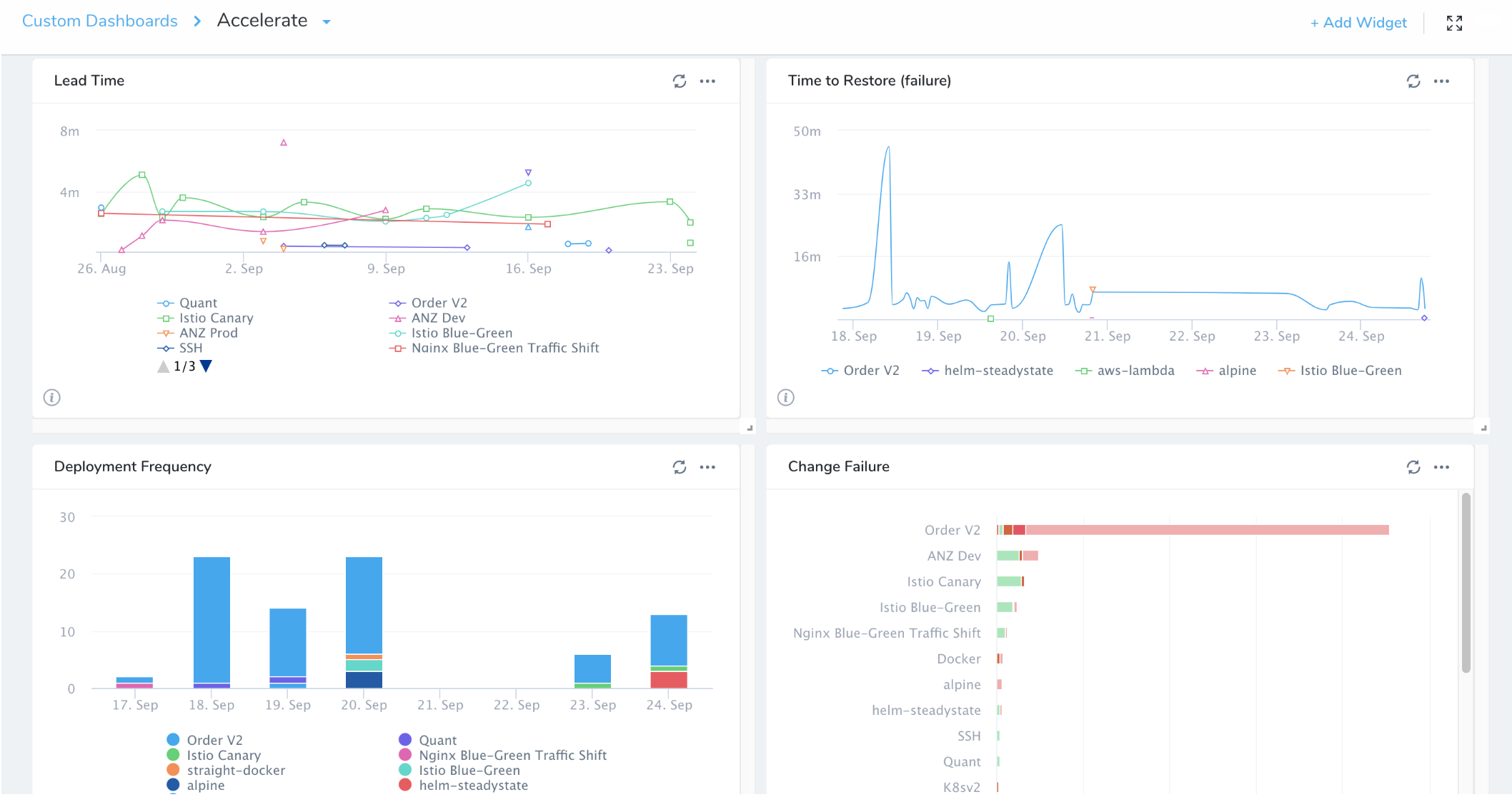Viewport: 1512px width, 797px height.
Task: Open Time to Restore more options menu
Action: pos(1441,81)
